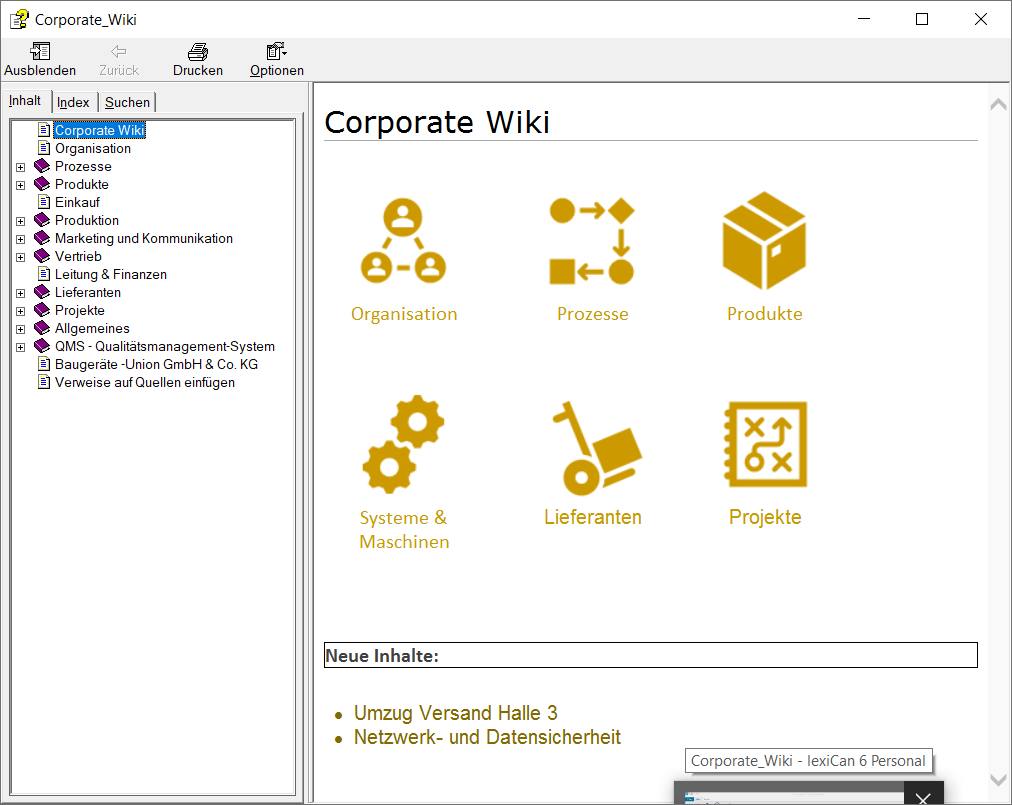The height and width of the screenshot is (805, 1012).
Task: Expand the QMS Qualitätsmanagement-System node
Action: pyautogui.click(x=20, y=347)
